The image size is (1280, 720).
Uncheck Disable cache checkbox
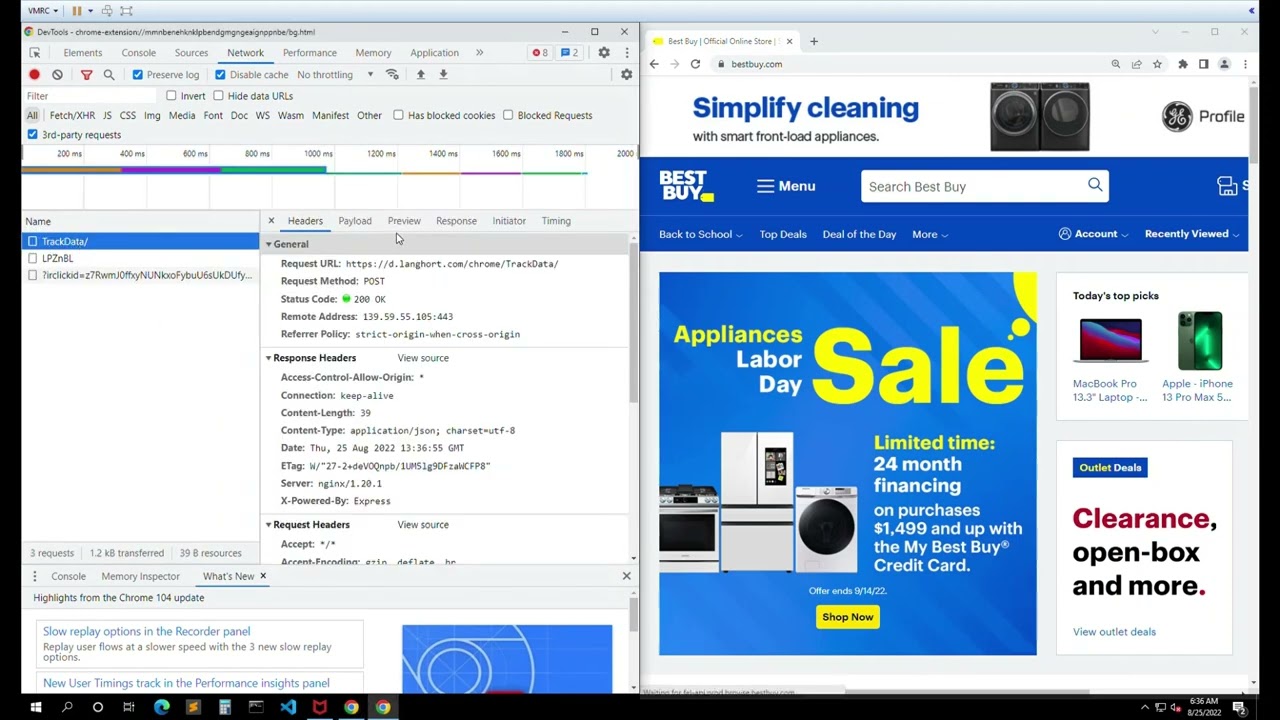point(220,75)
